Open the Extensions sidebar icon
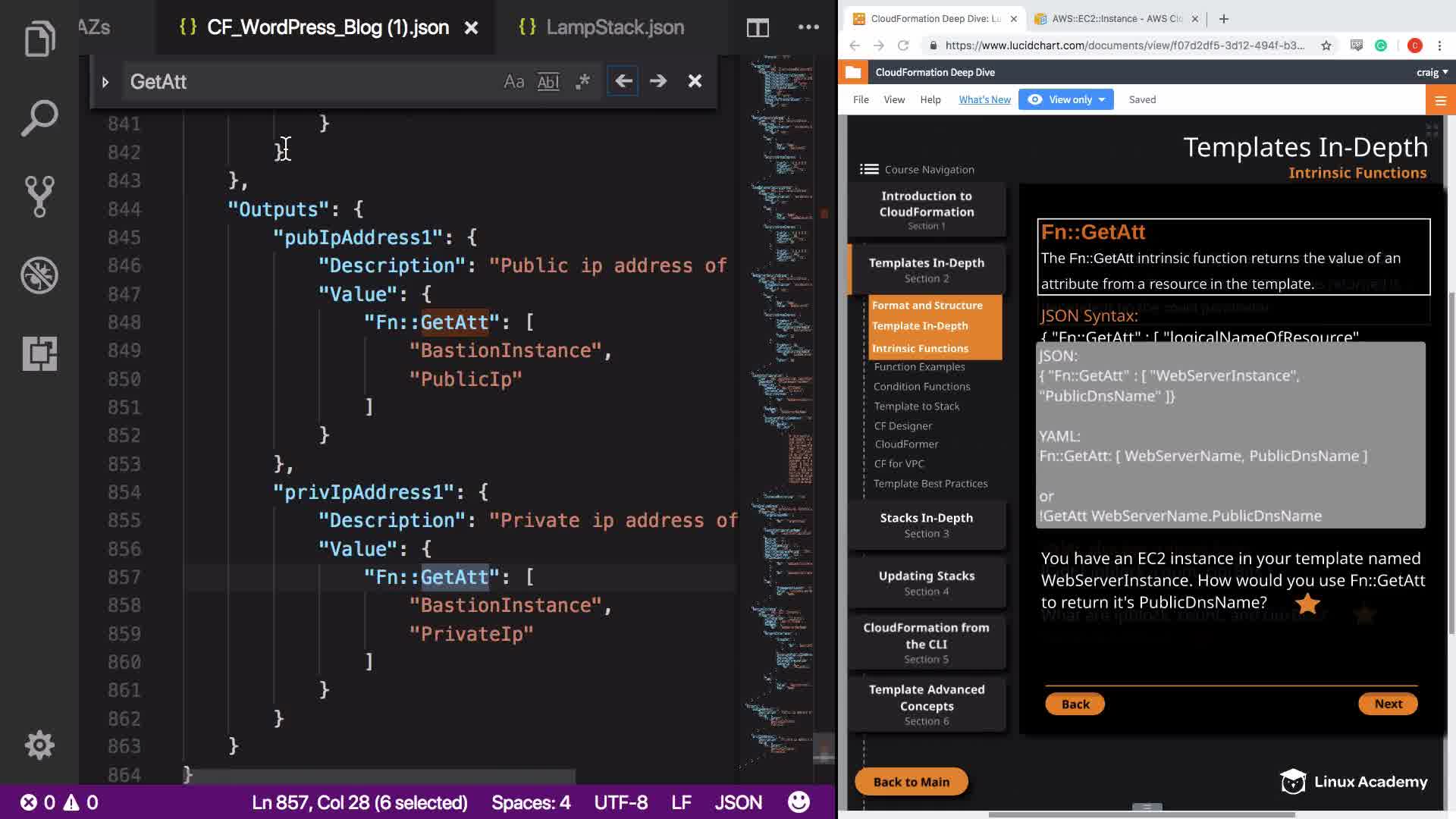1456x819 pixels. pos(39,353)
